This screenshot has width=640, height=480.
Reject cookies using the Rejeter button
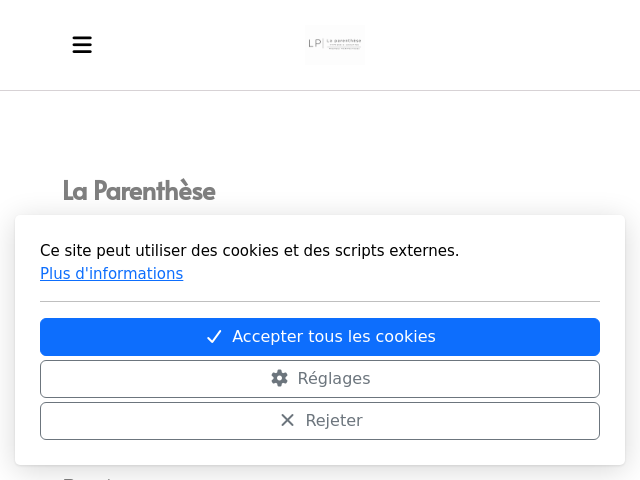[x=320, y=421]
